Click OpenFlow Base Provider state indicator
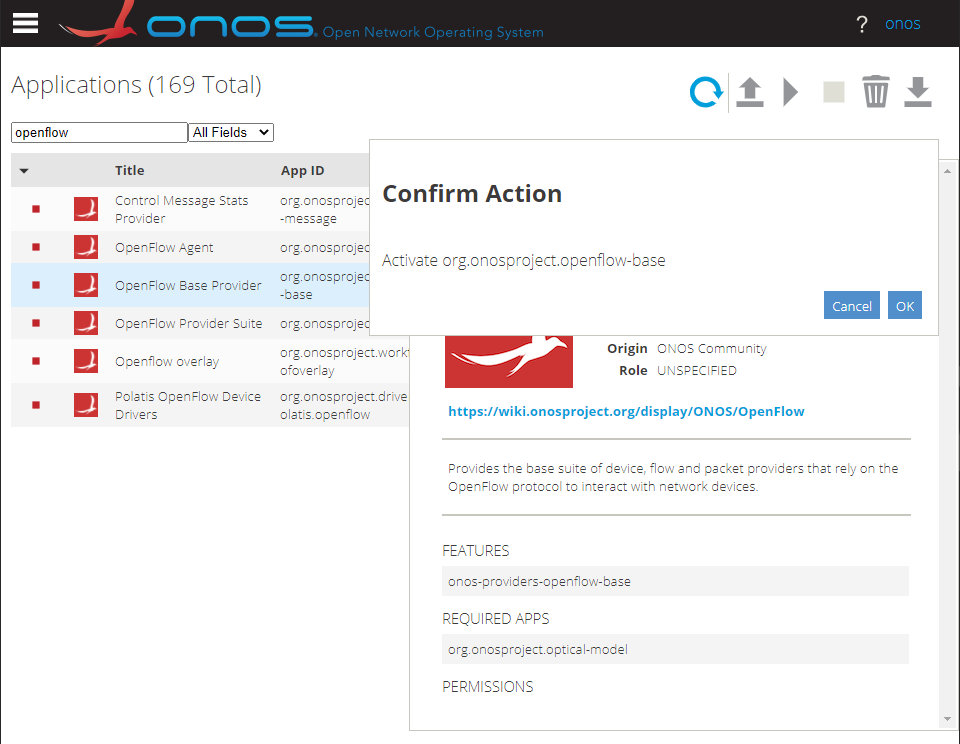 coord(36,285)
